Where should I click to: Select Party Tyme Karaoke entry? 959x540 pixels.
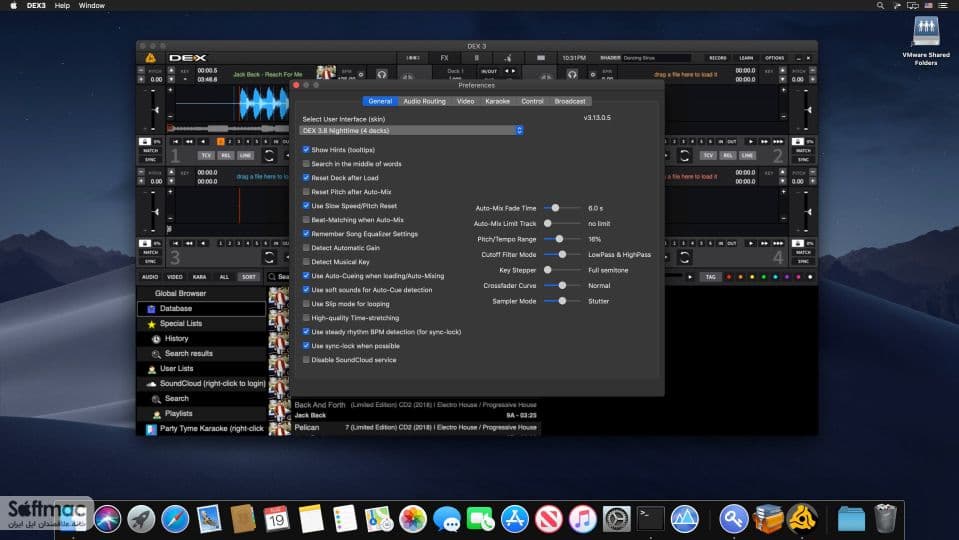(202, 429)
